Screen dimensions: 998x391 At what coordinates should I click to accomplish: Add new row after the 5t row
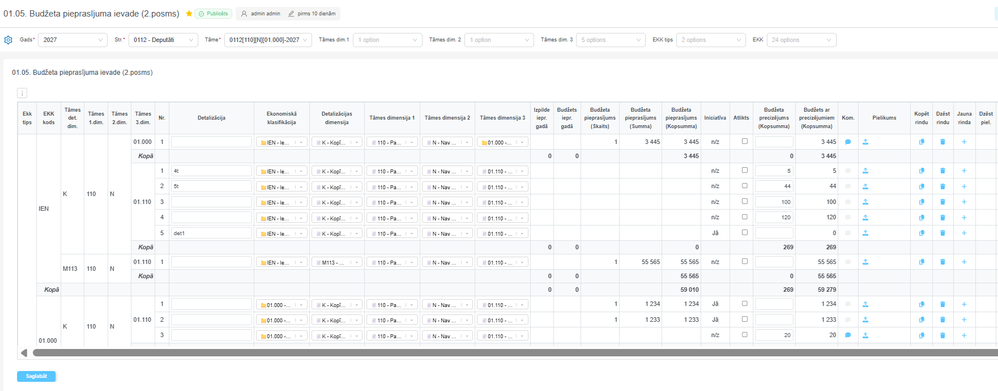(964, 187)
